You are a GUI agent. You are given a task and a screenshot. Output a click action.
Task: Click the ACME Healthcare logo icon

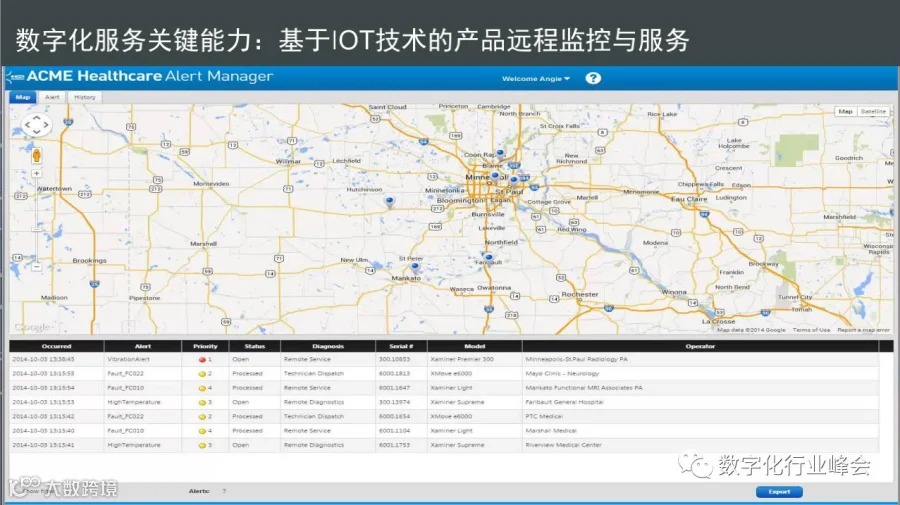(x=14, y=76)
